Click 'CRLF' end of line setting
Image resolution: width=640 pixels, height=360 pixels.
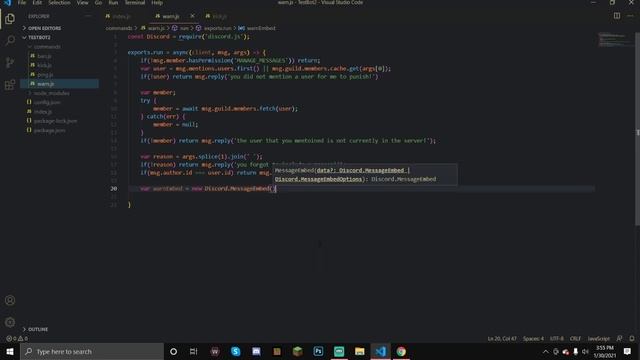click(576, 338)
